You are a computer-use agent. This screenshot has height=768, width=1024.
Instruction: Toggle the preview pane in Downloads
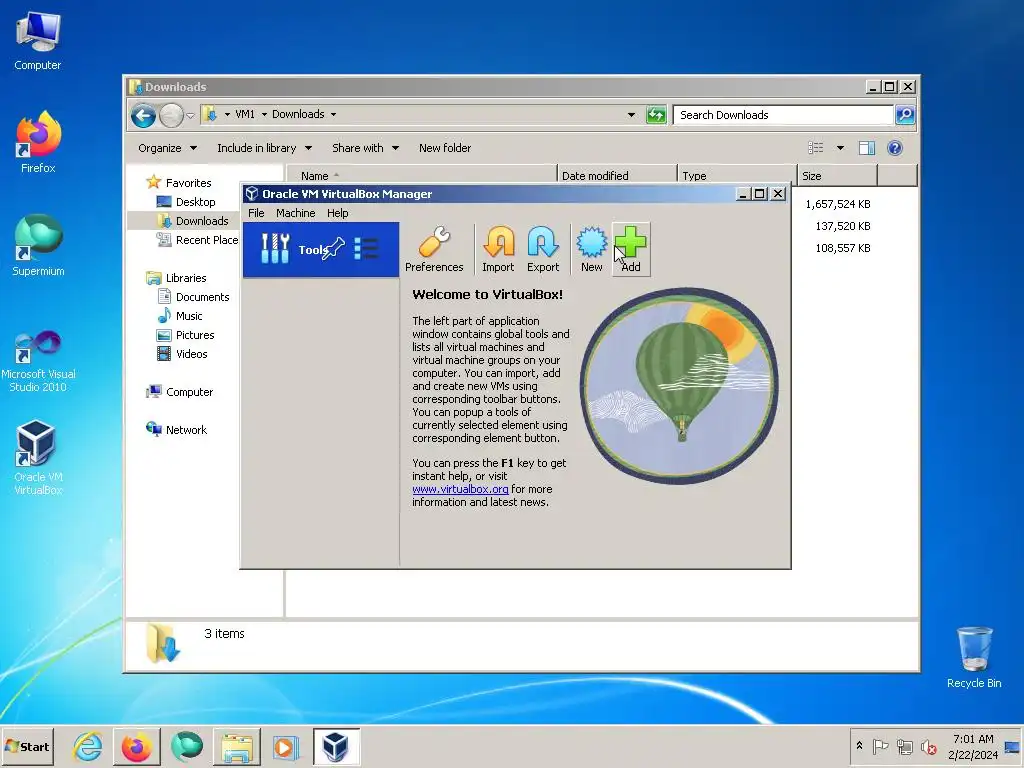pos(867,148)
